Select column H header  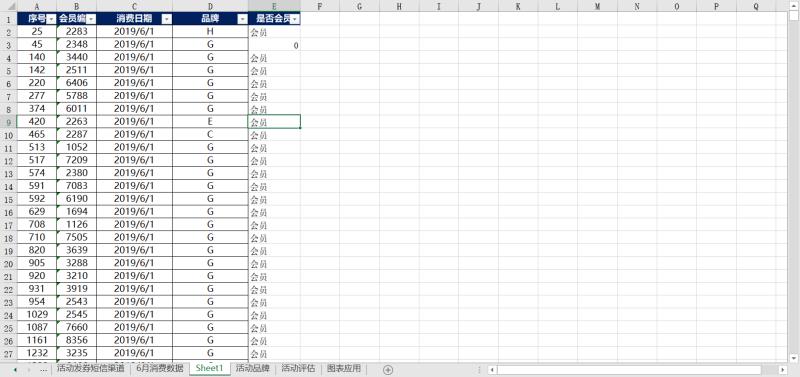(x=399, y=6)
